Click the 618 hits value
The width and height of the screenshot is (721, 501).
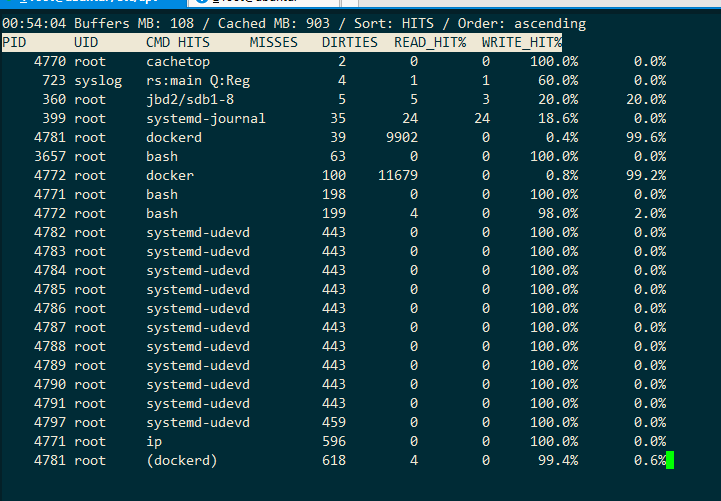(334, 461)
